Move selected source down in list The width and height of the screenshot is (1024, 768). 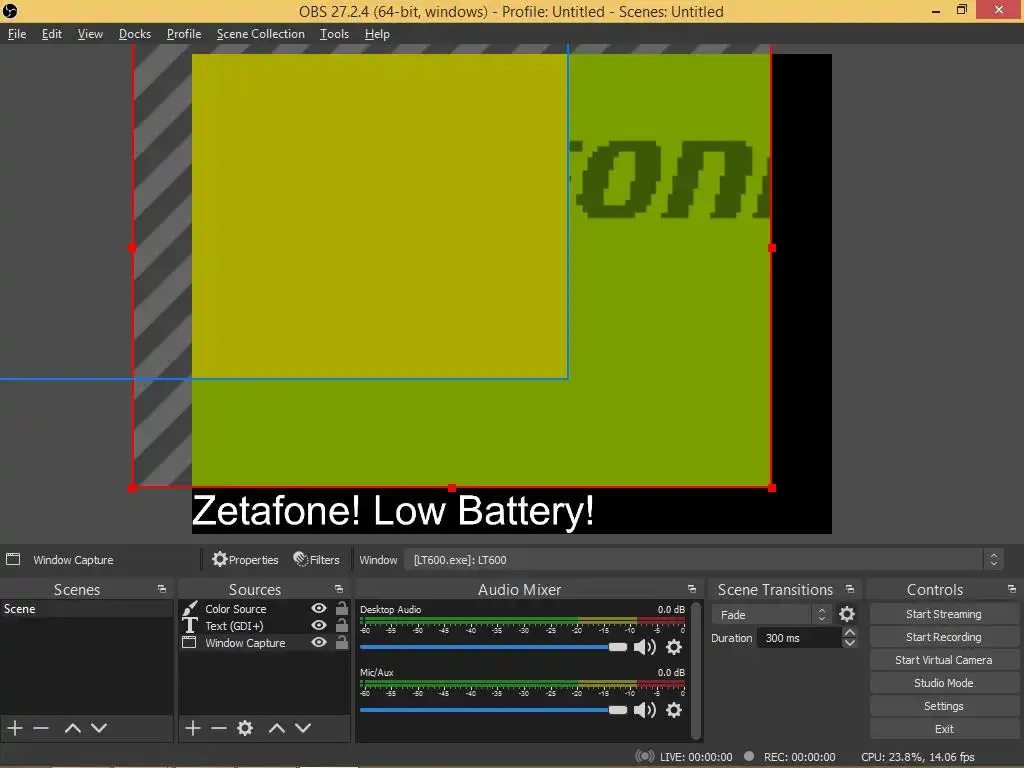click(303, 728)
